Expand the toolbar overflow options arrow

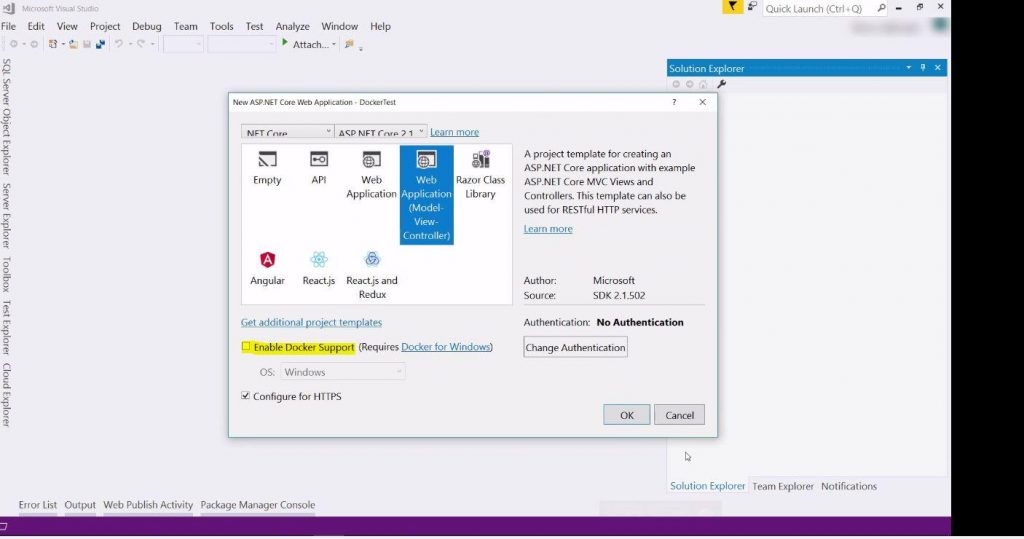360,48
